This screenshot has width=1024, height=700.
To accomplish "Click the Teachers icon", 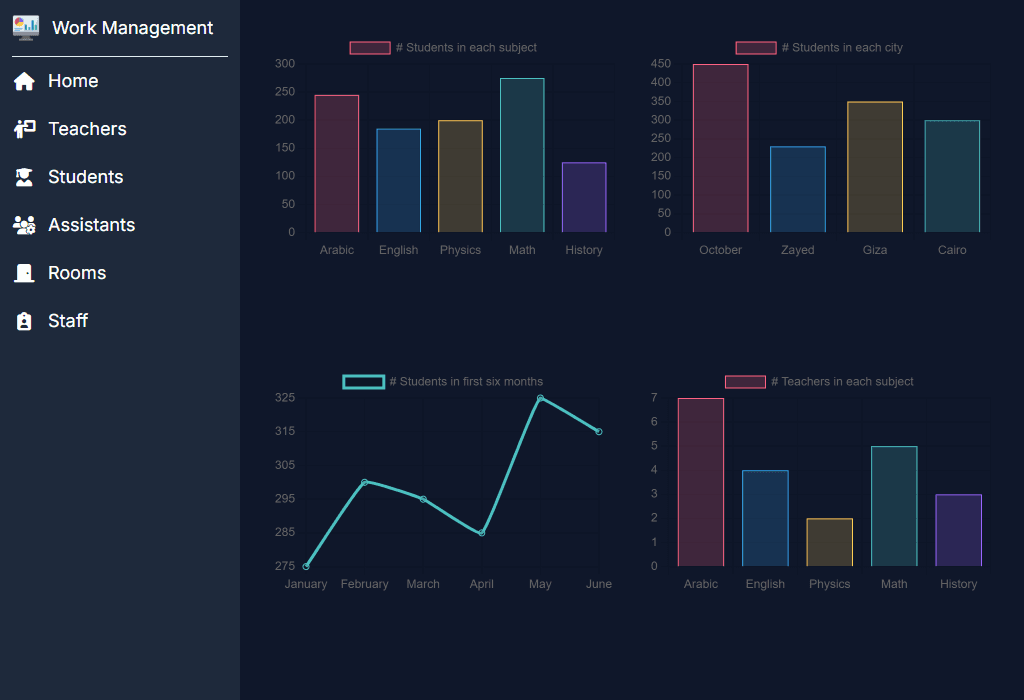I will click(24, 128).
